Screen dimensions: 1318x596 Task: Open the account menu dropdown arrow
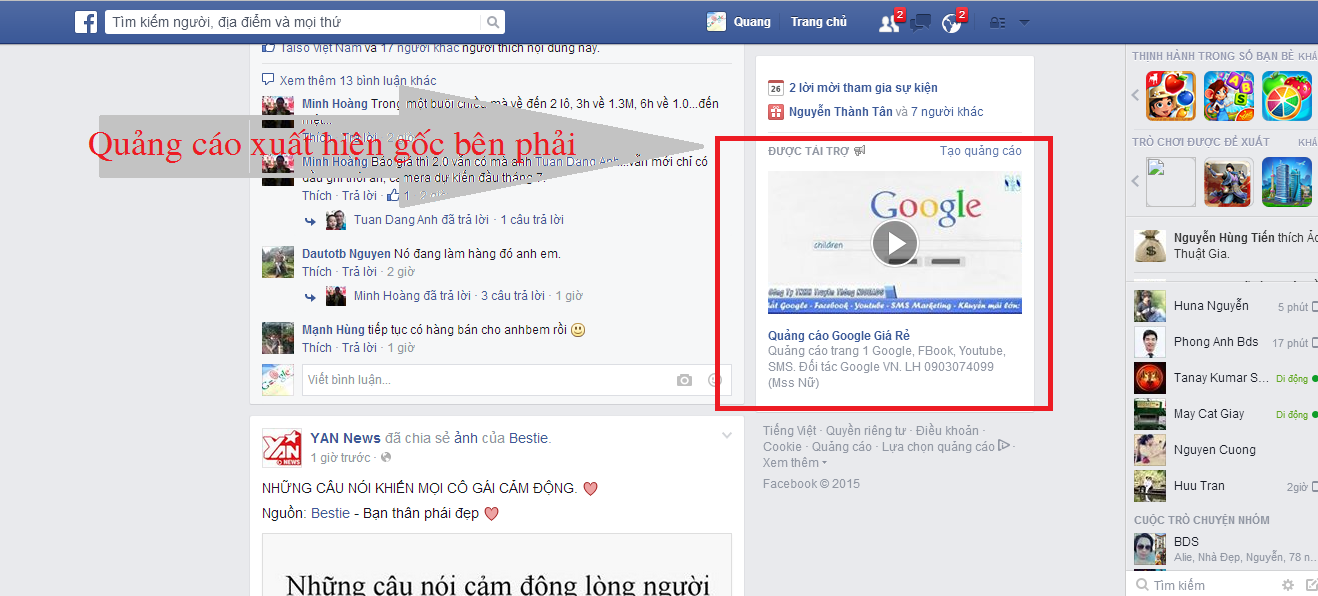point(1024,23)
